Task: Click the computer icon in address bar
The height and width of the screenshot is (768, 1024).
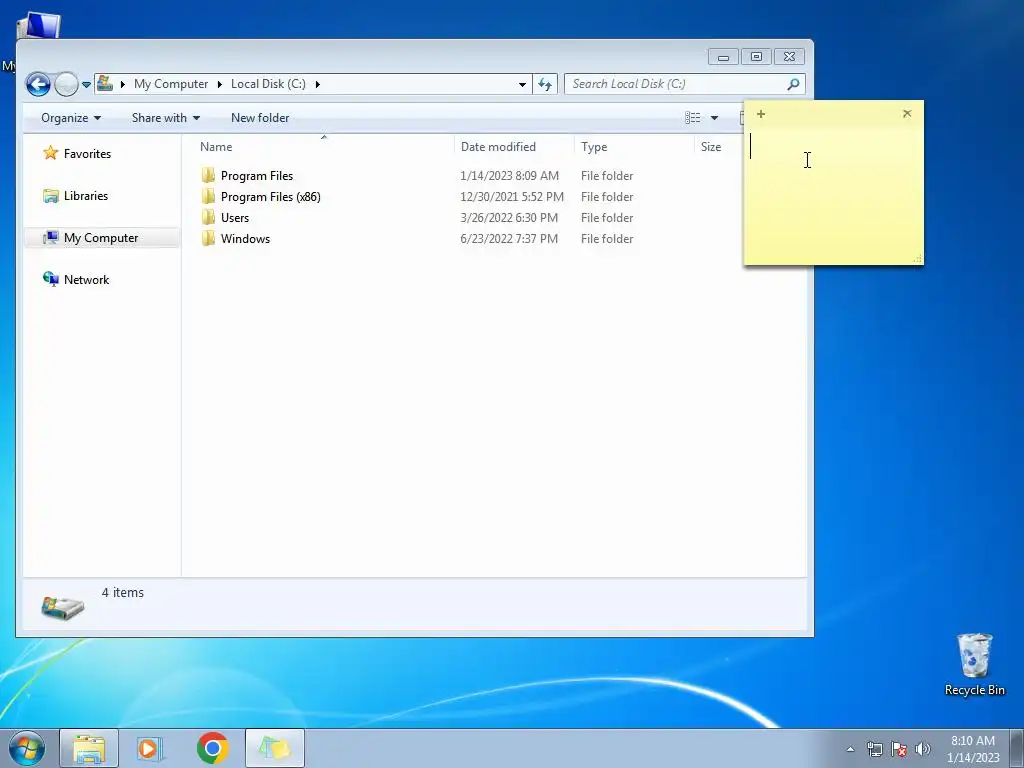Action: pyautogui.click(x=104, y=84)
